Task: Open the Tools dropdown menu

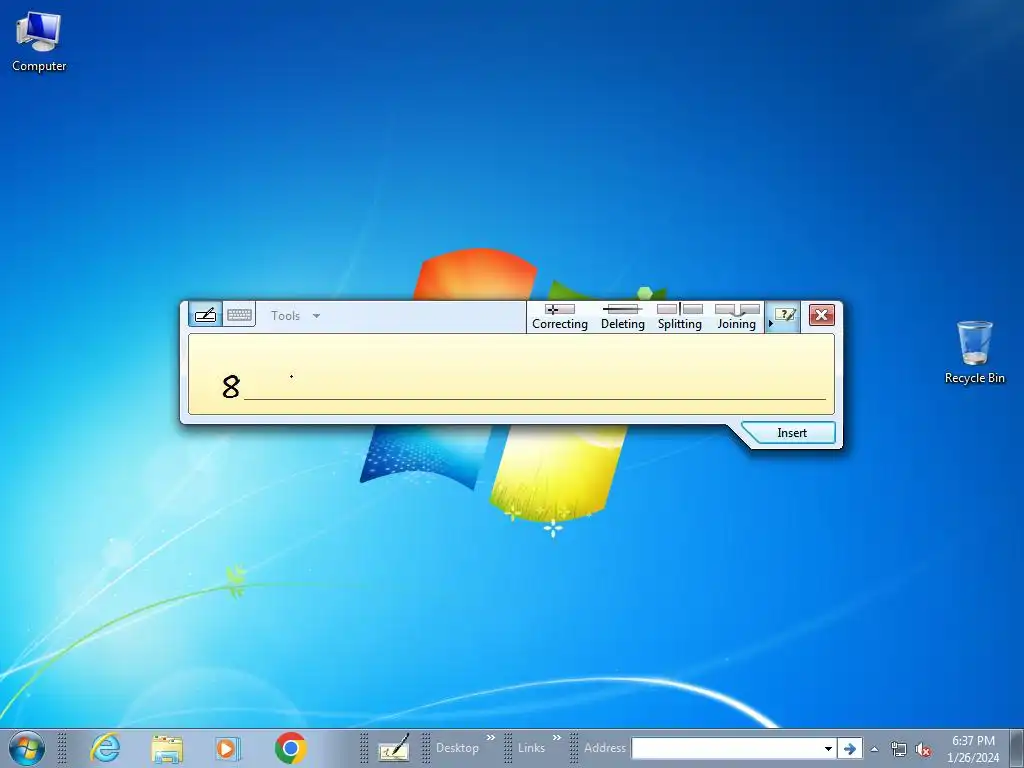Action: (x=295, y=315)
